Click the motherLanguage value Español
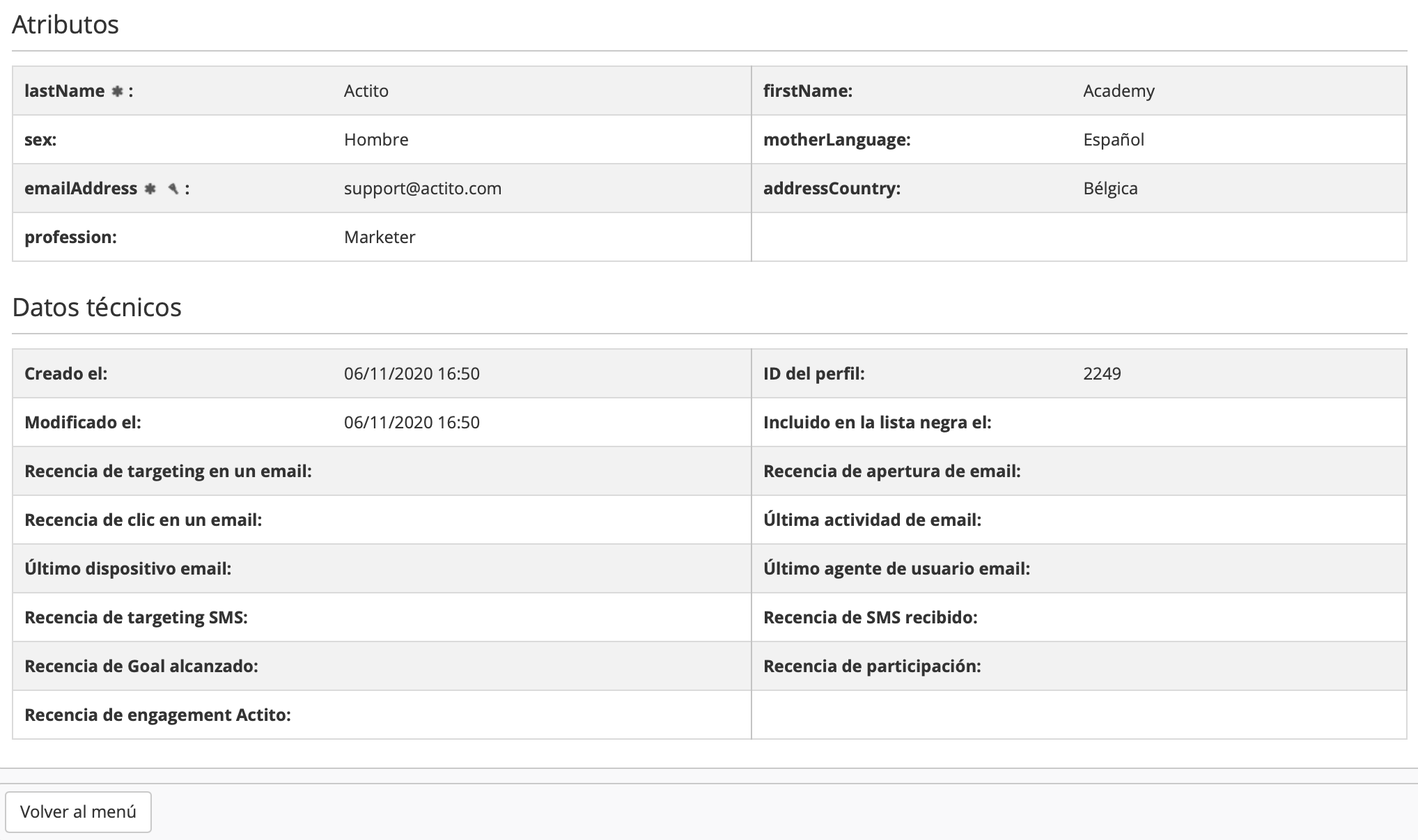This screenshot has height=840, width=1418. (1113, 140)
